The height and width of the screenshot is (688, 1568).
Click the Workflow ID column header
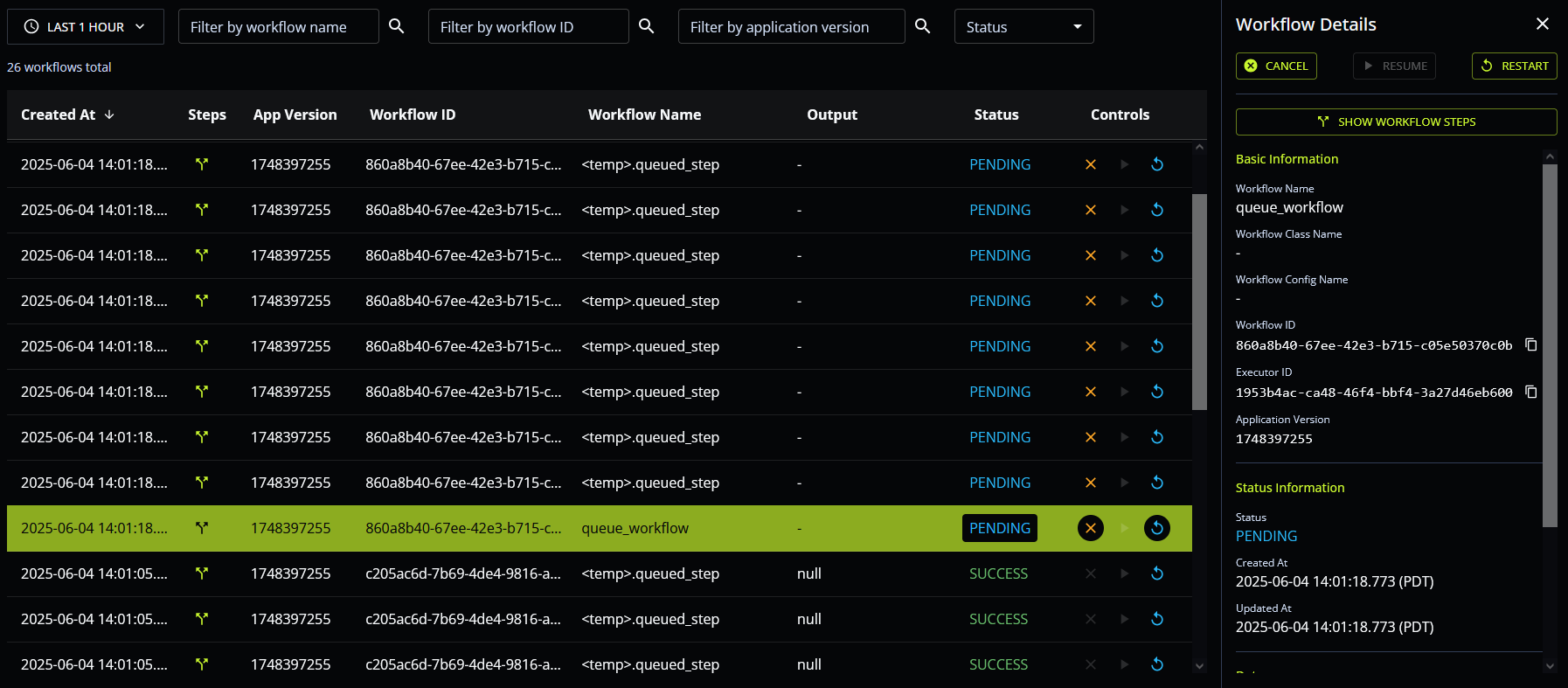pos(413,115)
